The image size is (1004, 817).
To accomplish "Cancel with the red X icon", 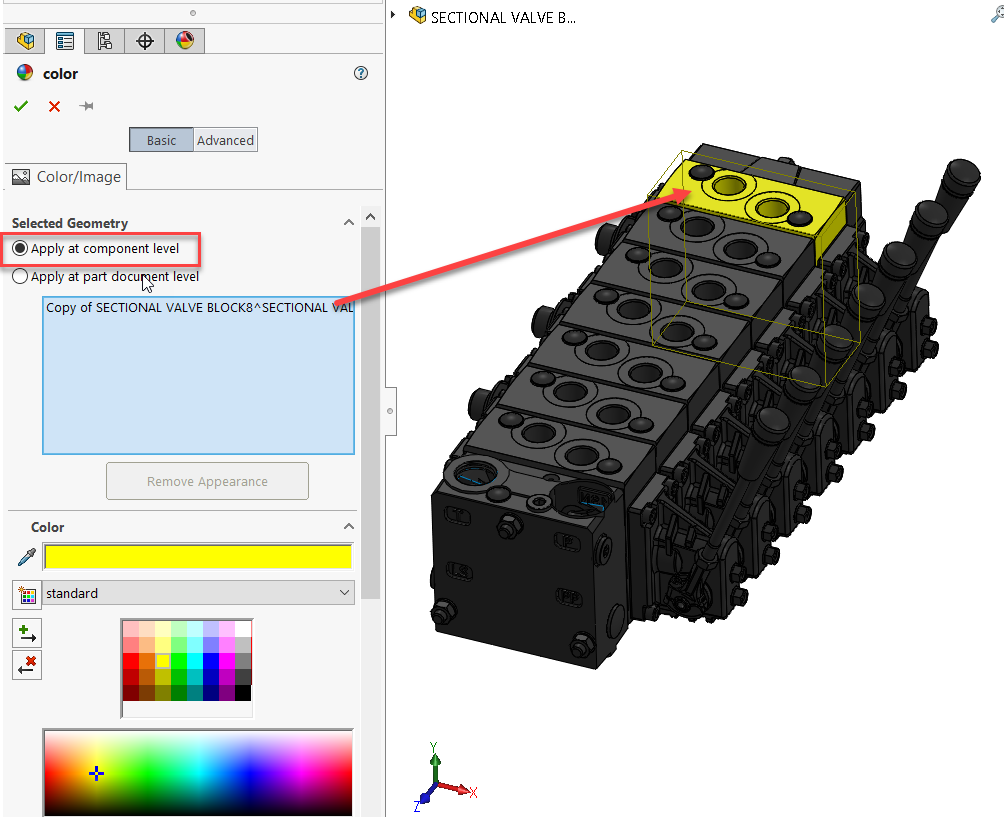I will coord(54,106).
